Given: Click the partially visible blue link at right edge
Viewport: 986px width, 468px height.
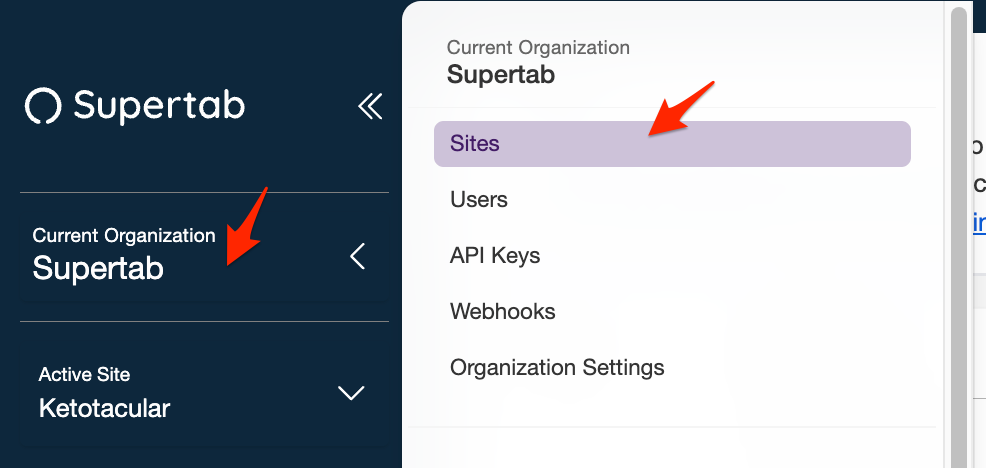Looking at the screenshot, I should [979, 223].
